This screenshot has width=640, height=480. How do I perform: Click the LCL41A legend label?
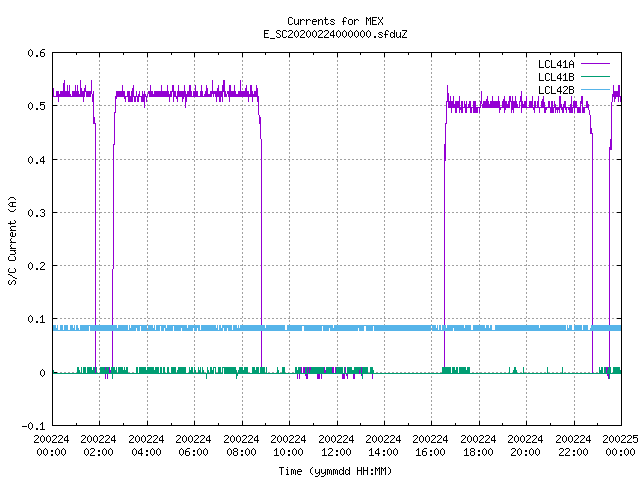coord(556,64)
